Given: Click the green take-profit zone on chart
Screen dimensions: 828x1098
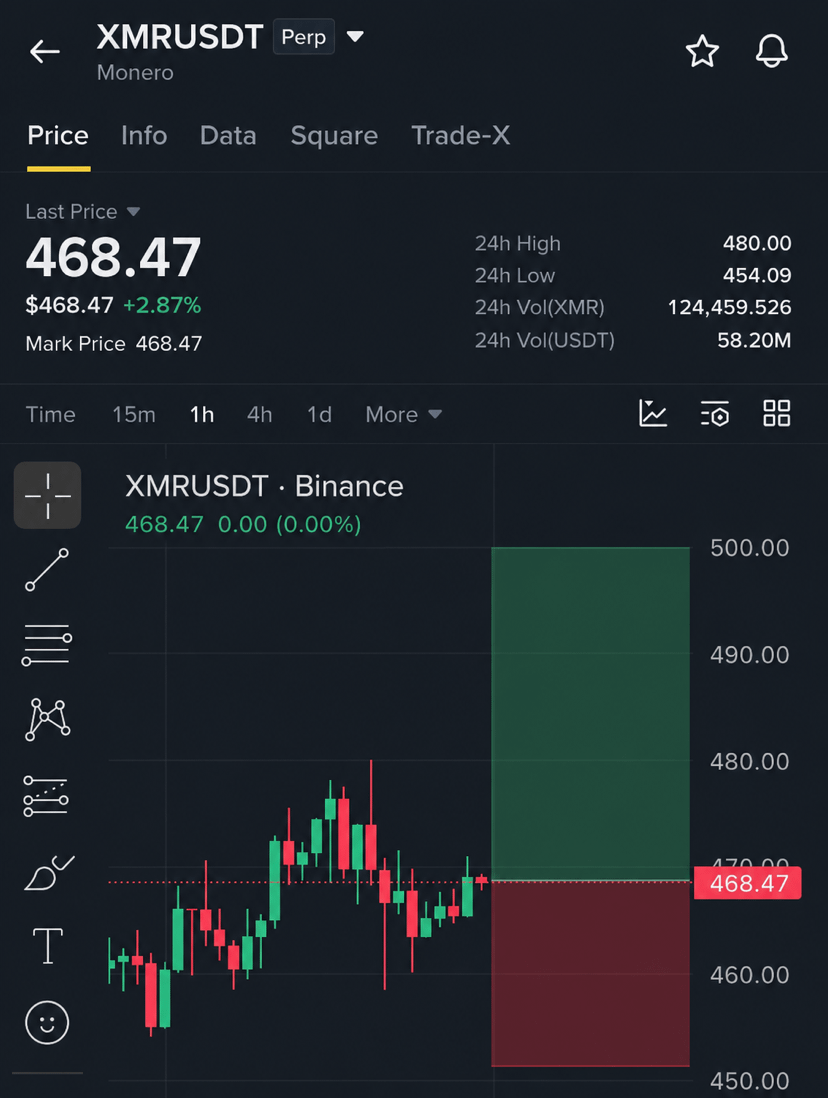Looking at the screenshot, I should coord(591,713).
